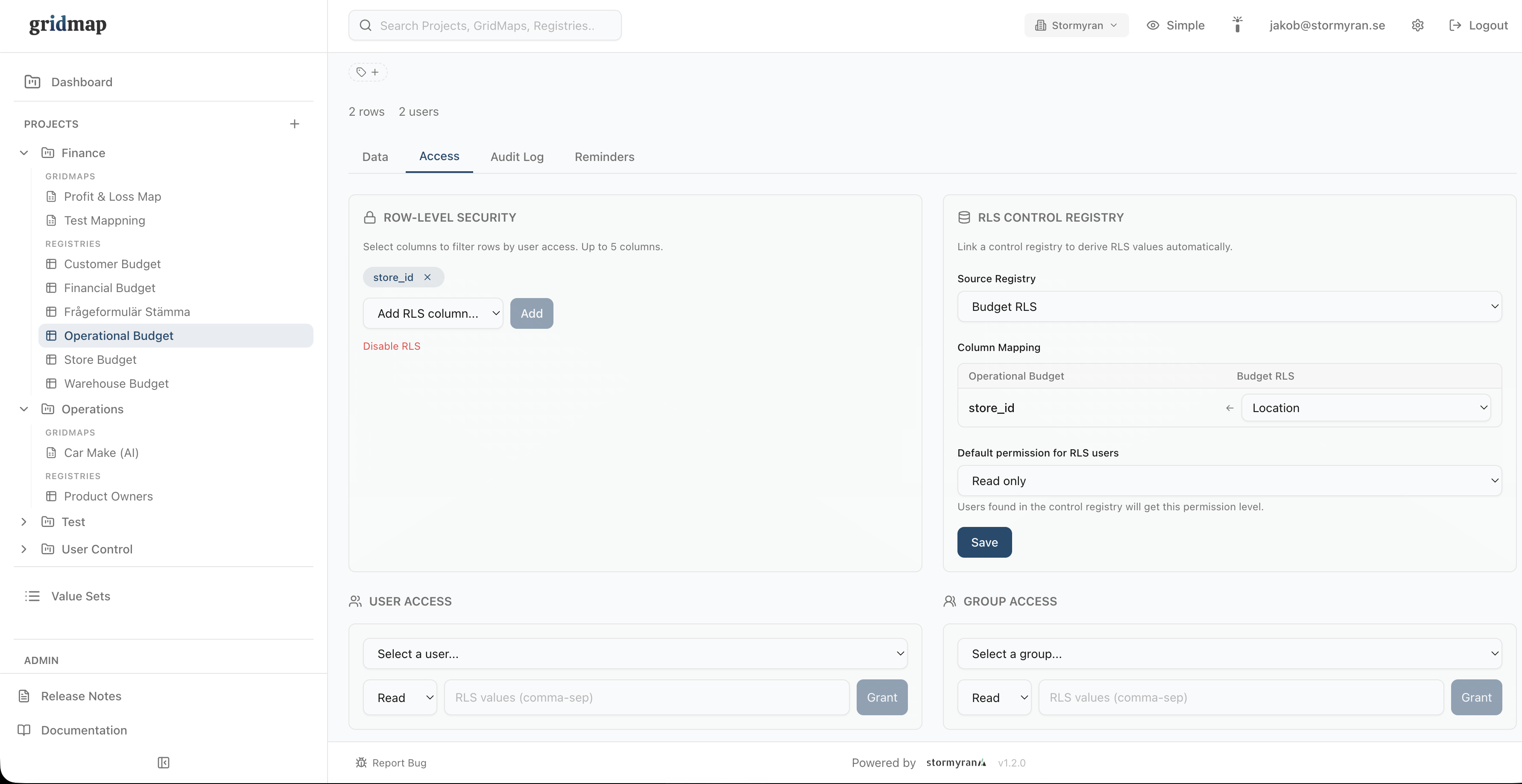Image resolution: width=1522 pixels, height=784 pixels.
Task: Add a new project with plus icon
Action: [x=295, y=124]
